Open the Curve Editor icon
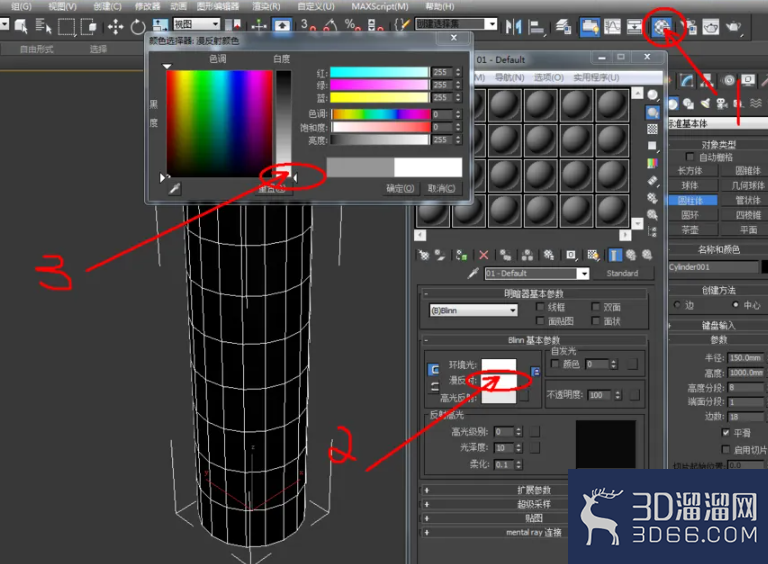 612,26
